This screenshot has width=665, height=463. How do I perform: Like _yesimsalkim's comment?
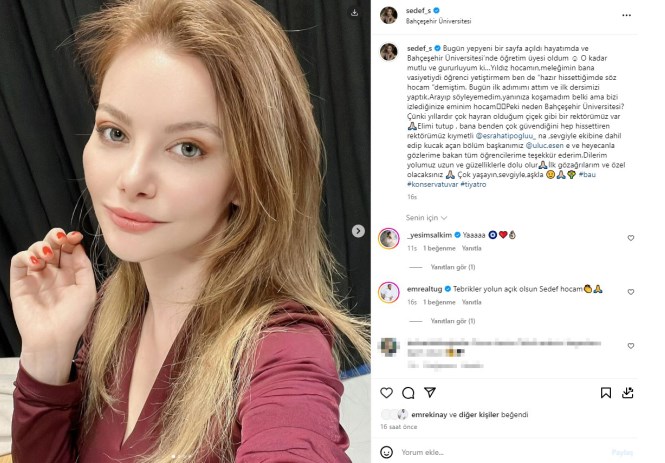(x=631, y=238)
